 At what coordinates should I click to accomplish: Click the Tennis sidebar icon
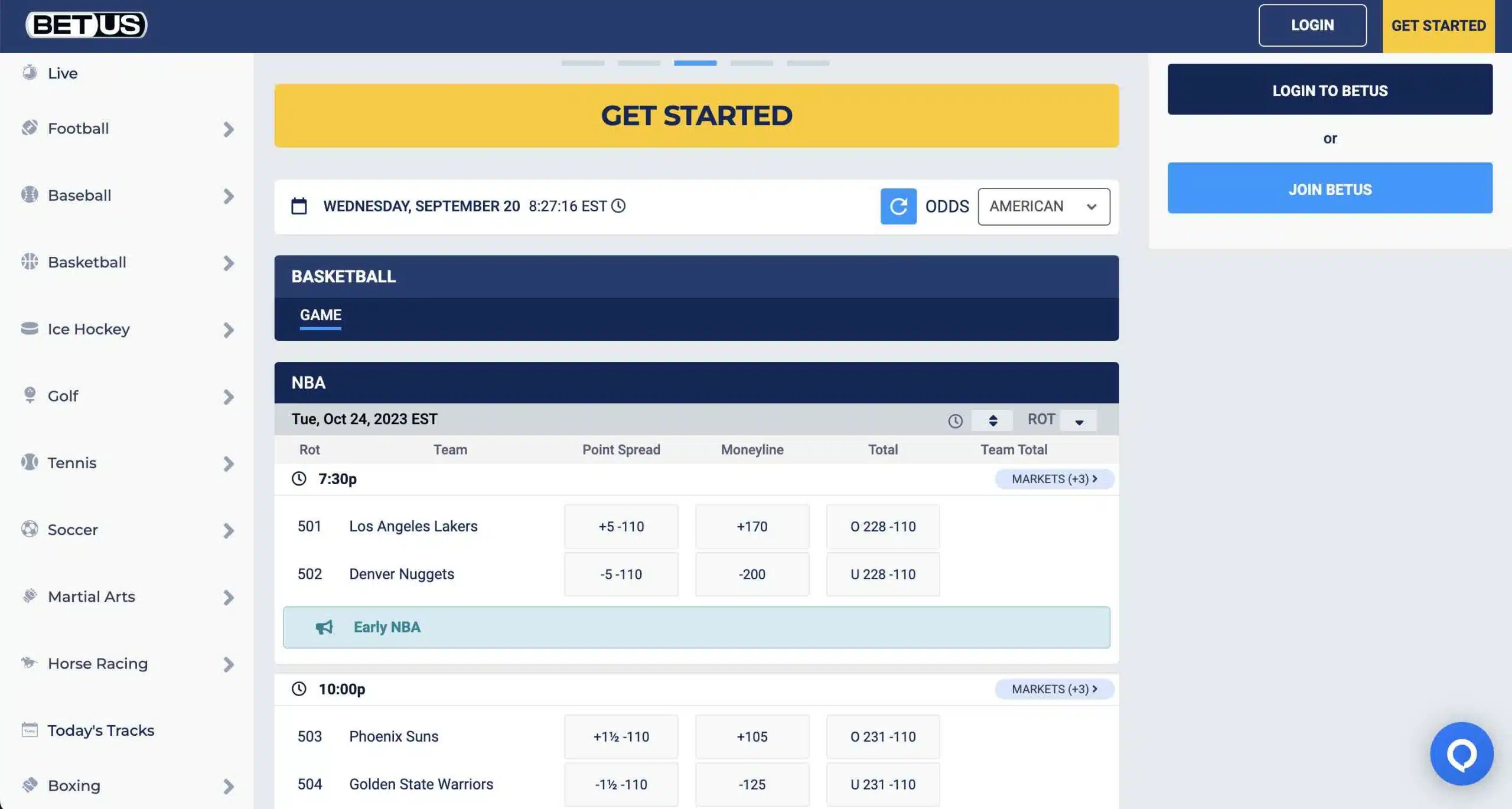tap(30, 463)
